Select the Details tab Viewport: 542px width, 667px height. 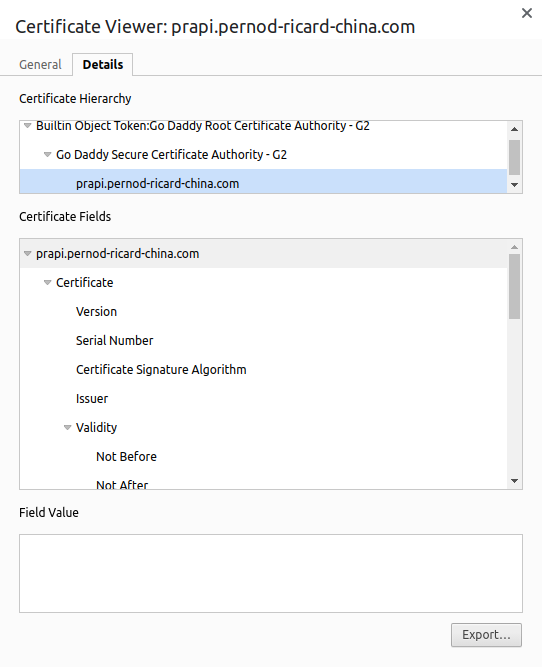pos(103,65)
